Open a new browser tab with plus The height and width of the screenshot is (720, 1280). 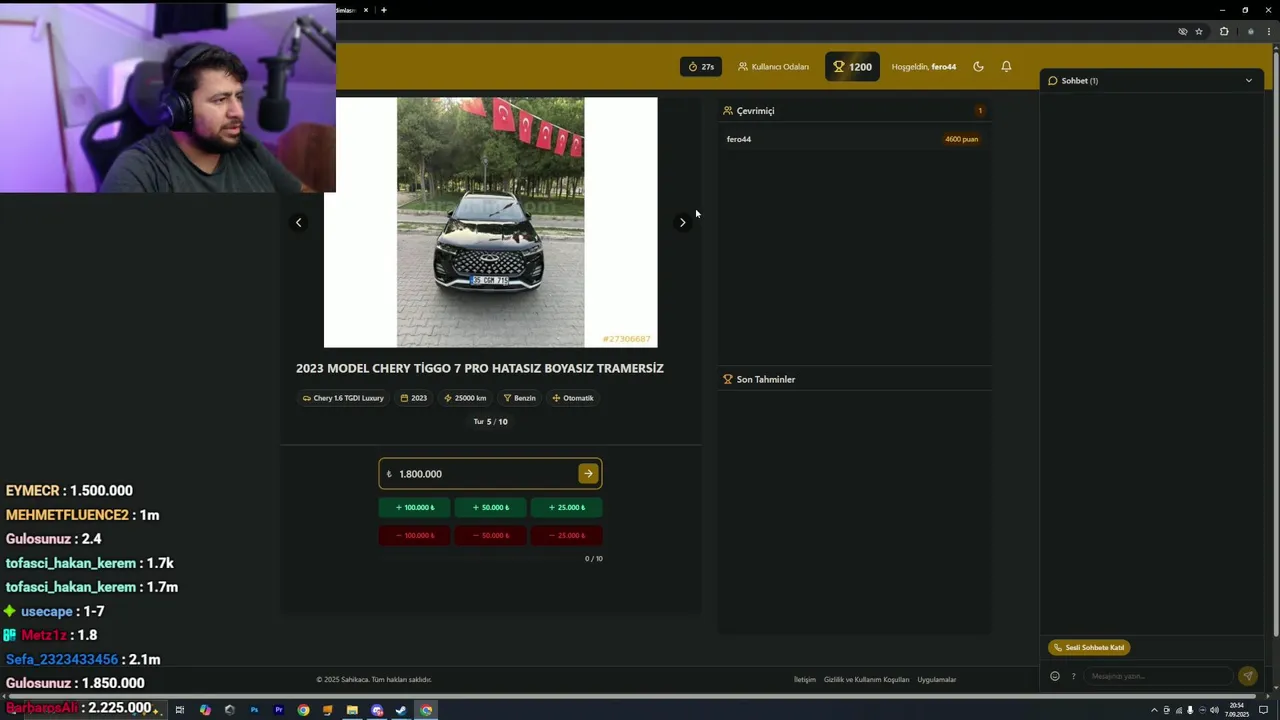click(383, 10)
